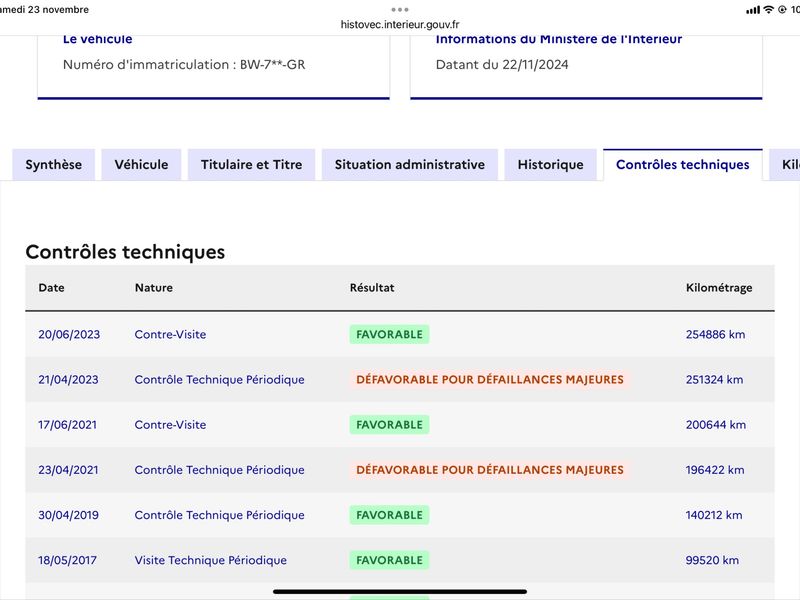Click FAVORABLE badge in the 17/06/2021 row
Screen dimensions: 800x600
point(389,424)
